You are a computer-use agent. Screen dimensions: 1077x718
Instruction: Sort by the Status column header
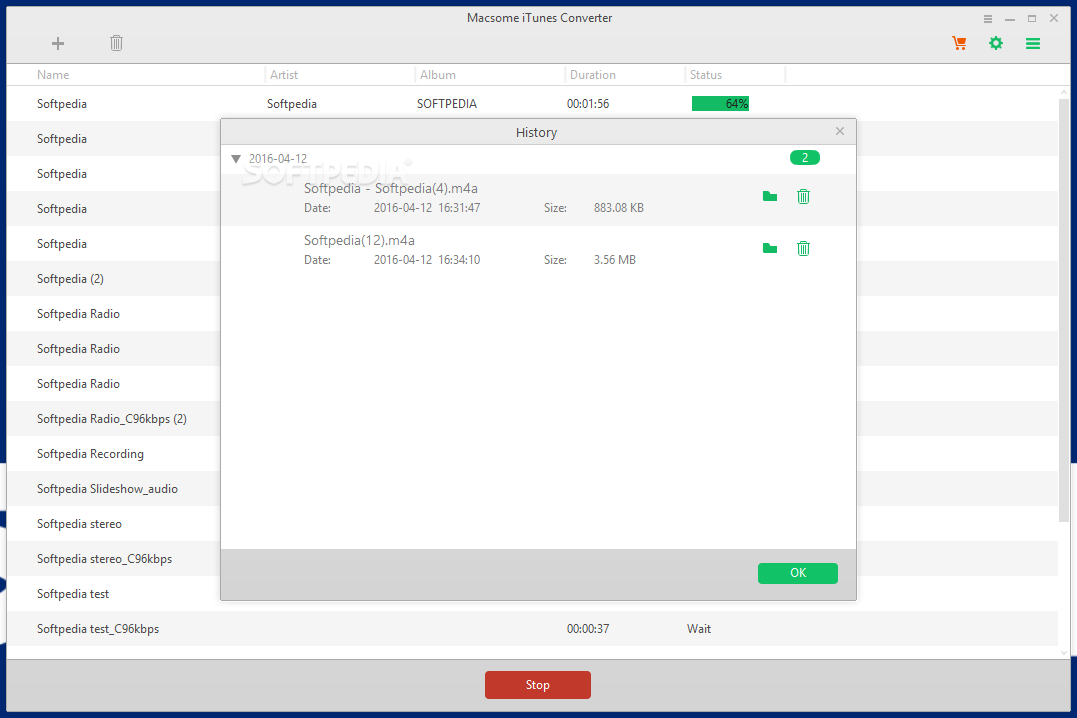(x=705, y=75)
